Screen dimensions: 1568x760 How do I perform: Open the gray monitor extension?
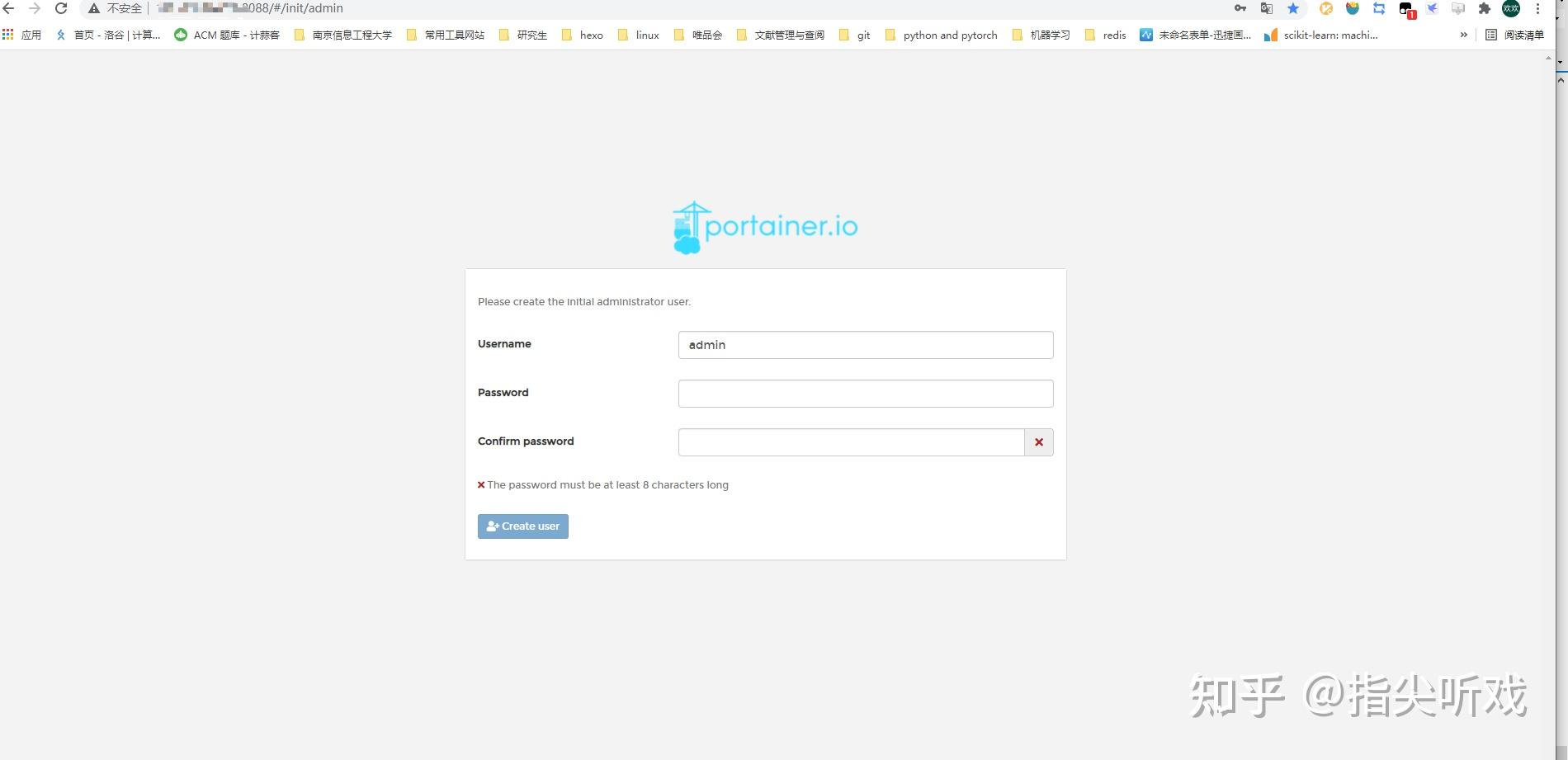pyautogui.click(x=1458, y=8)
